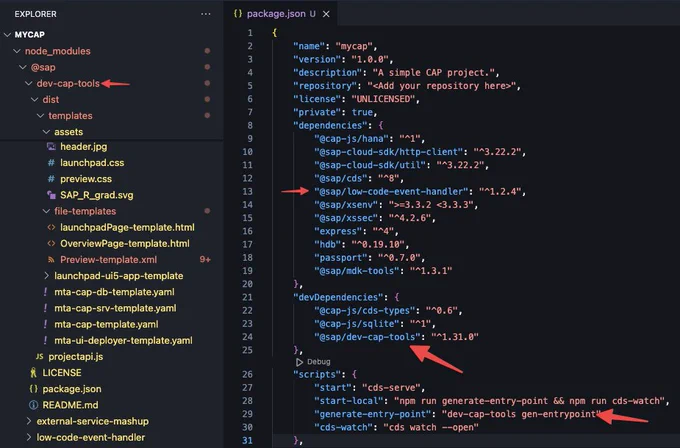Collapse the @sap folder chevron
Screen dimensions: 680x448
(23, 67)
